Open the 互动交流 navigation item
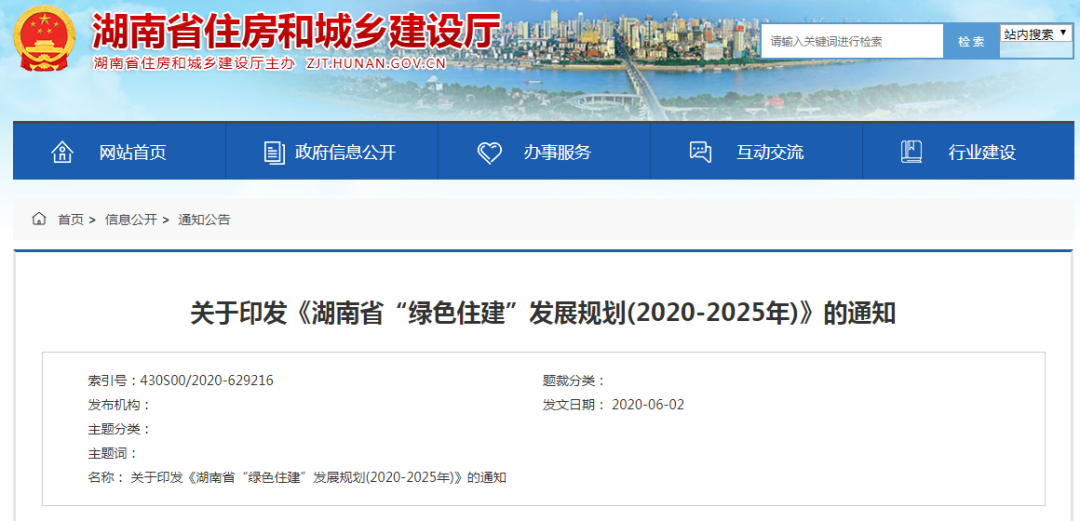Screen dimensions: 1080x521 (756, 152)
